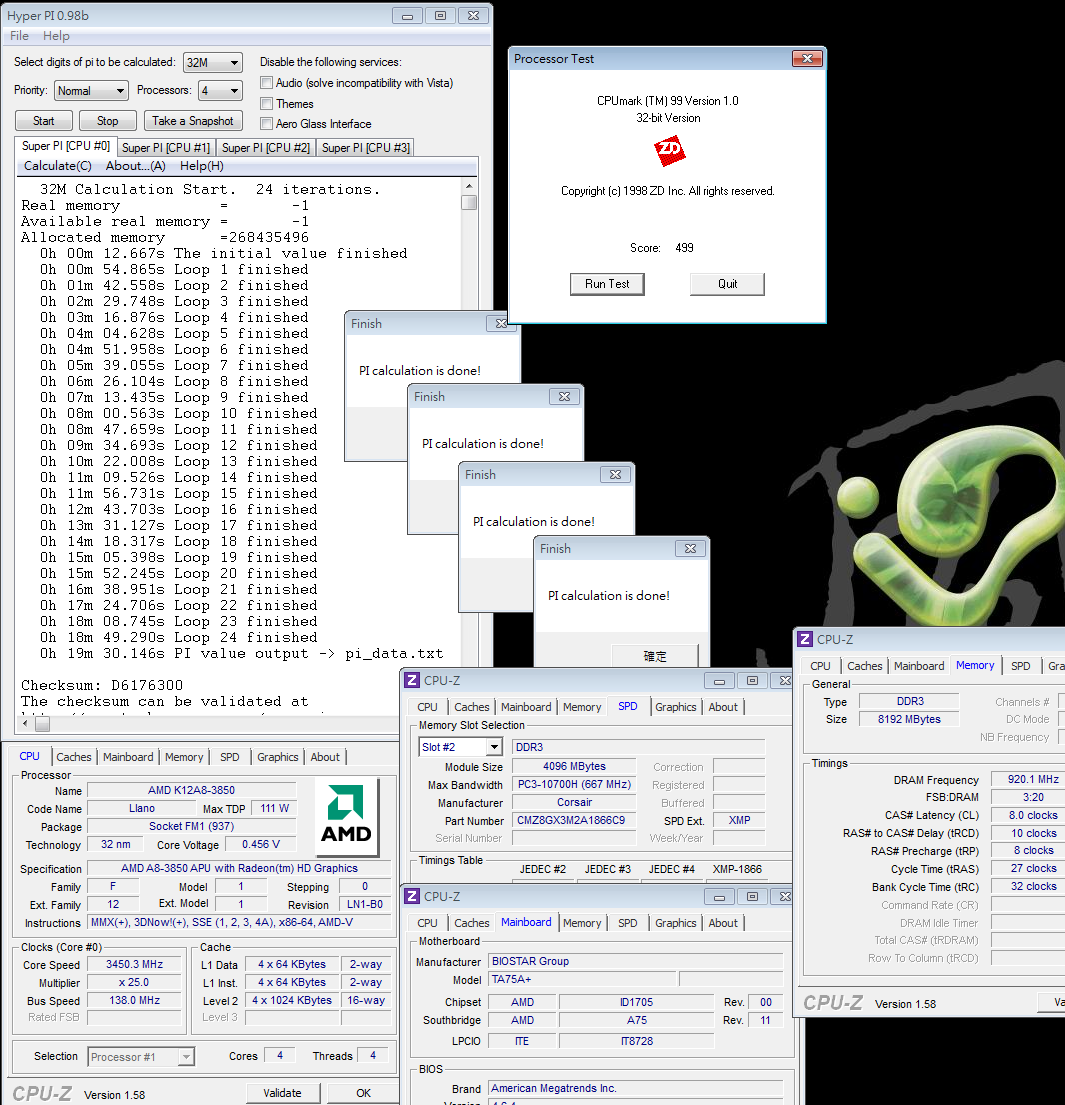
Task: Open the About...(A) menu
Action: click(135, 166)
